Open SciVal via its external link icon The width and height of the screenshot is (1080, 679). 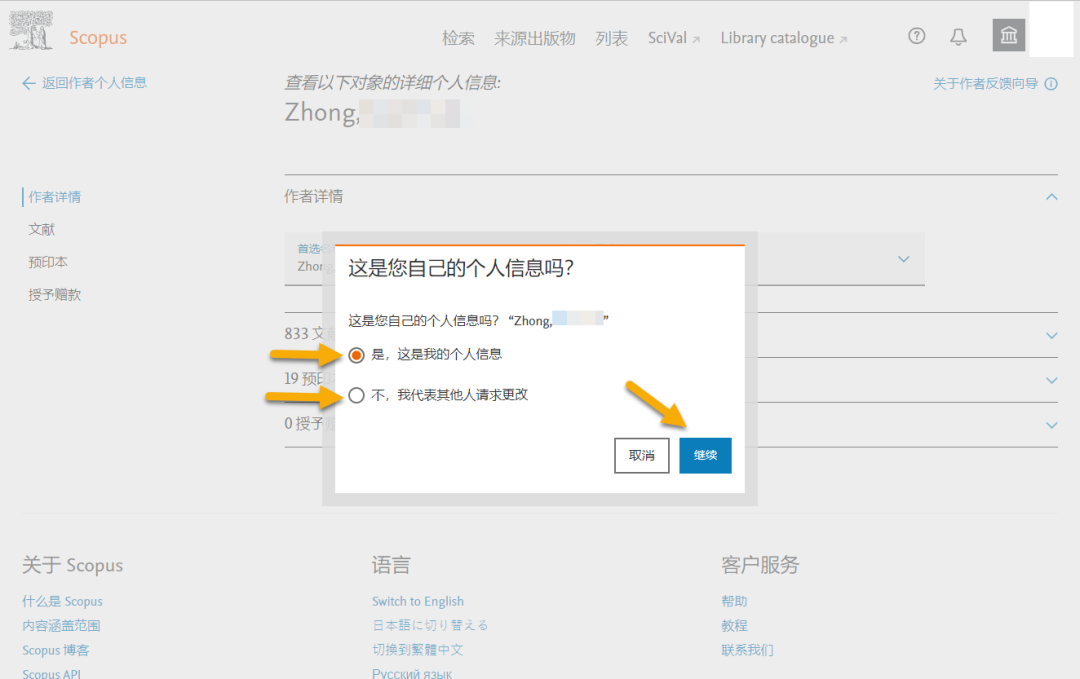click(x=696, y=37)
